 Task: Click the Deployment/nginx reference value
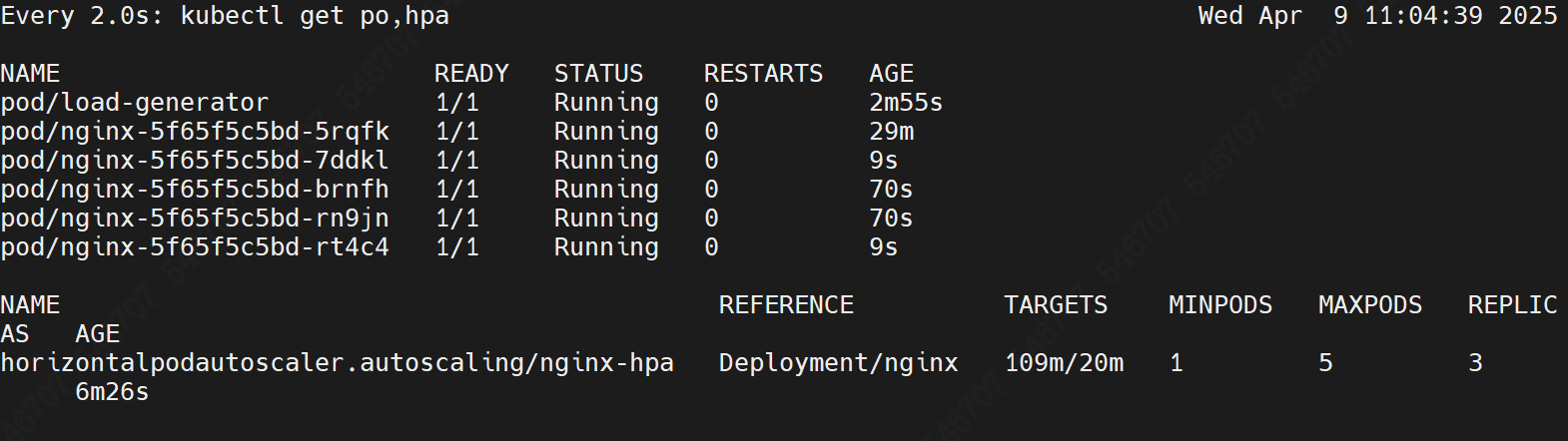838,363
